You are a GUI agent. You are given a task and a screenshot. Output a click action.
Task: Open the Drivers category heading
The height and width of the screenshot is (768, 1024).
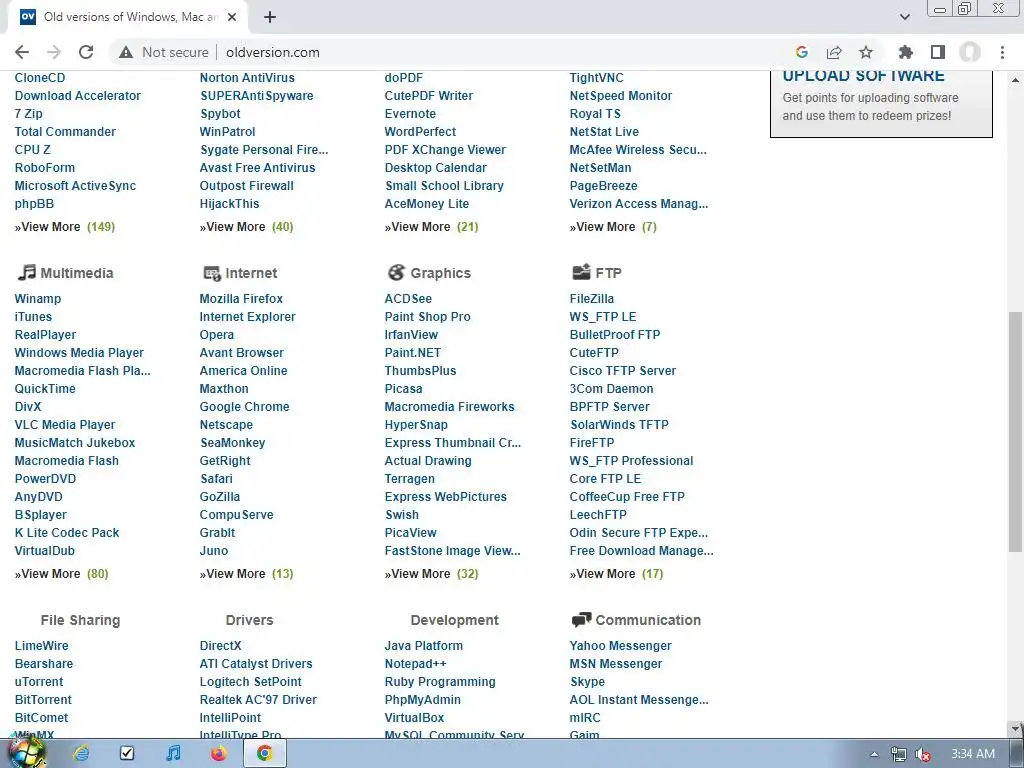(249, 620)
